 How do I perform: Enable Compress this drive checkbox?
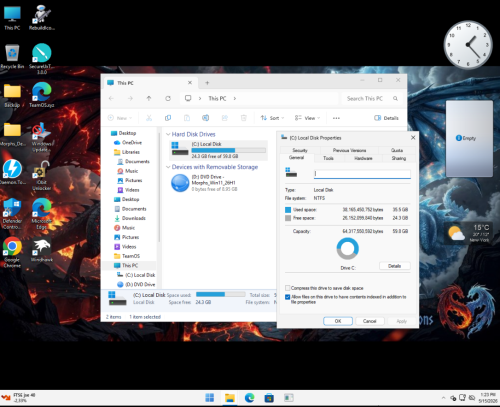[x=287, y=288]
